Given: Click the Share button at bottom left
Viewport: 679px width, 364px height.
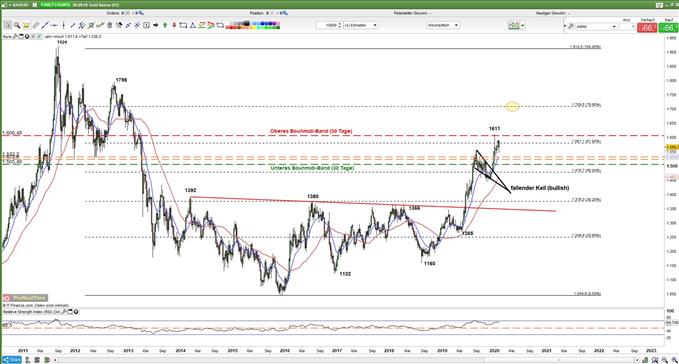Looking at the screenshot, I should click(x=12, y=360).
